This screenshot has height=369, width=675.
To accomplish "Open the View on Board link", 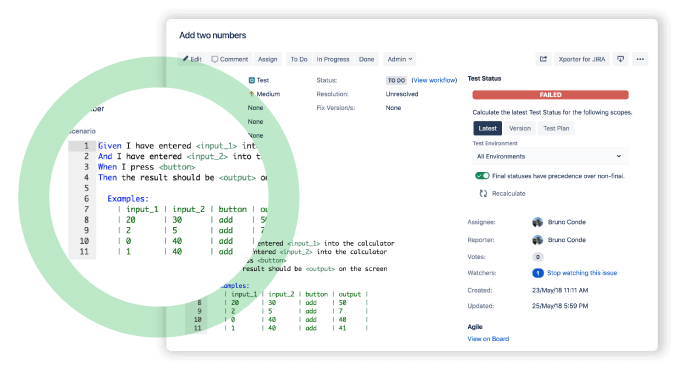I will [x=488, y=339].
